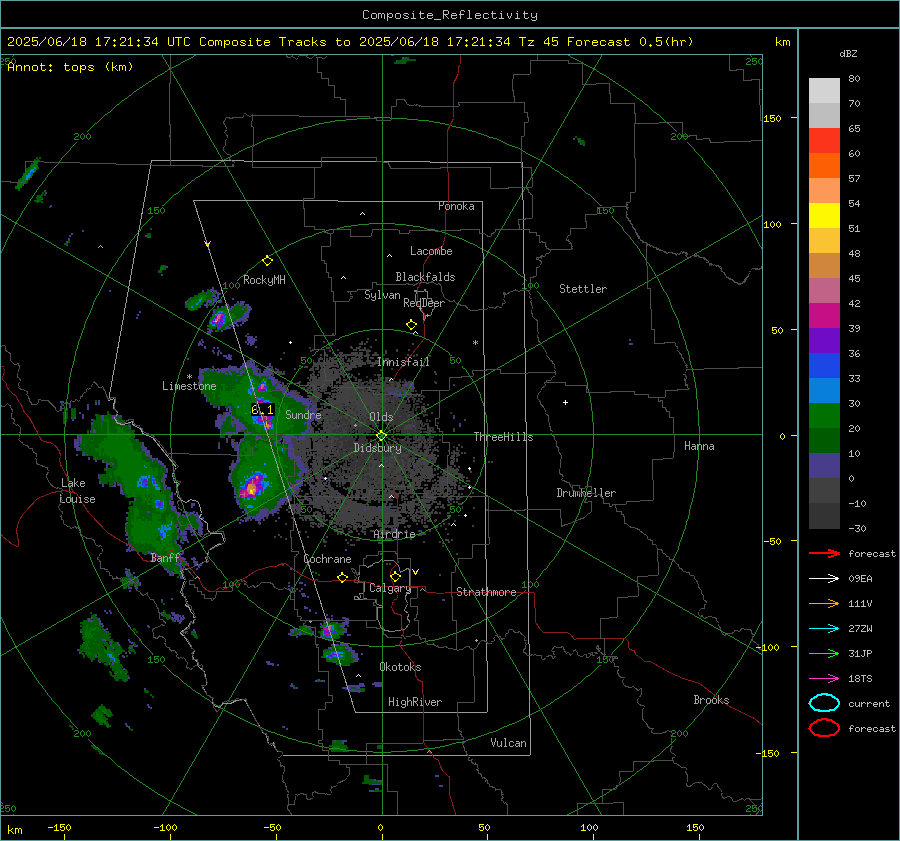Click the Strathmore label
Viewport: 900px width, 841px height.
tap(486, 592)
